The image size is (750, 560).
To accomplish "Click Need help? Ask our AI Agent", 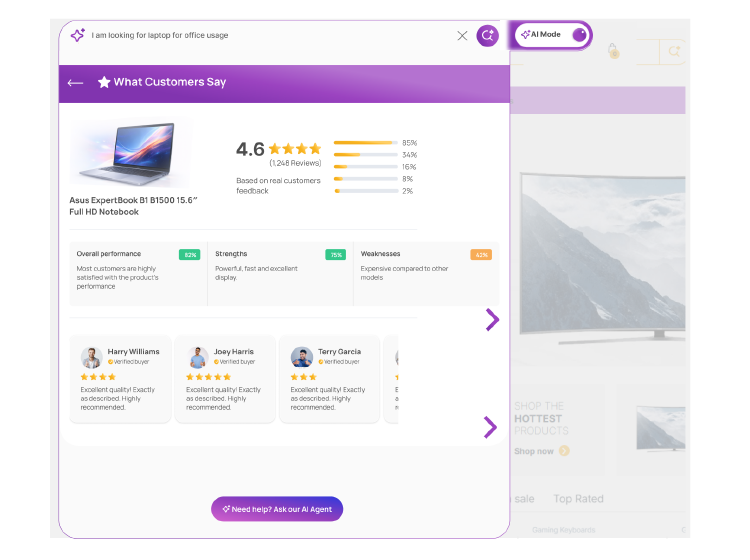I will coord(277,509).
